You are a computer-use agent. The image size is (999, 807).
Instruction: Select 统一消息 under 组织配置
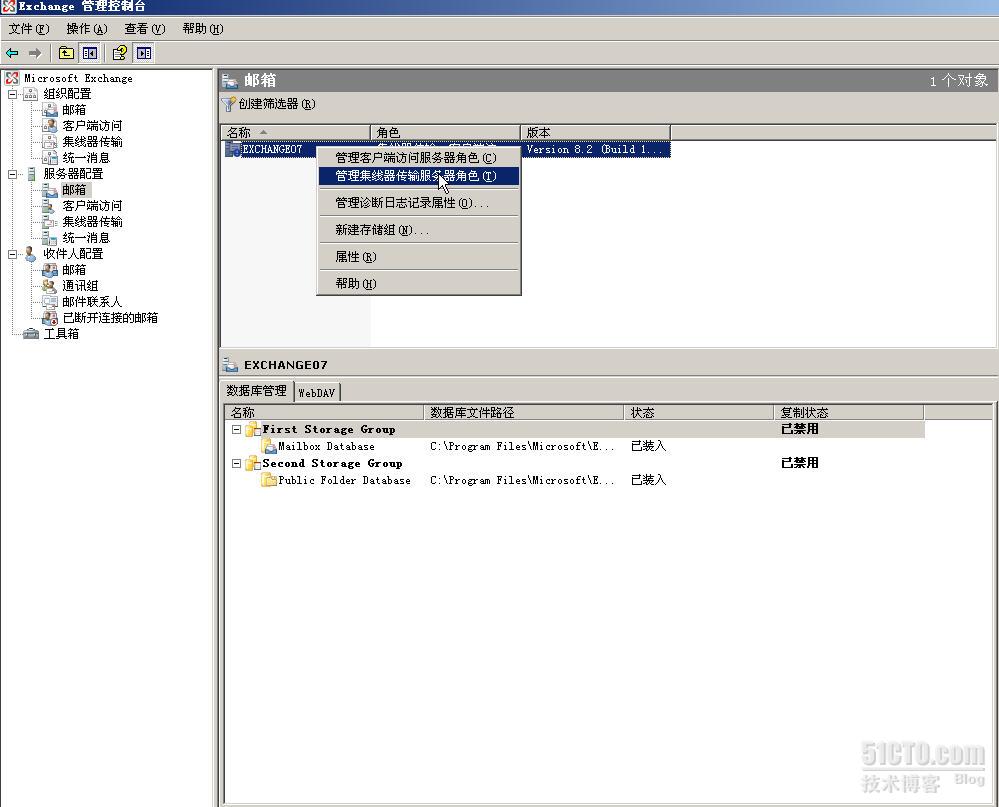(86, 158)
